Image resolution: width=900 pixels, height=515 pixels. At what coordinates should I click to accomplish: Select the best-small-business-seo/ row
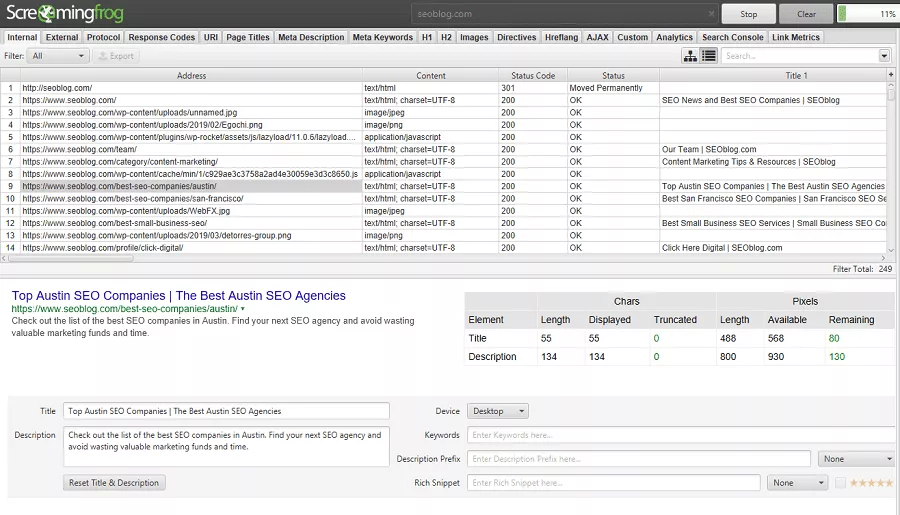point(444,223)
